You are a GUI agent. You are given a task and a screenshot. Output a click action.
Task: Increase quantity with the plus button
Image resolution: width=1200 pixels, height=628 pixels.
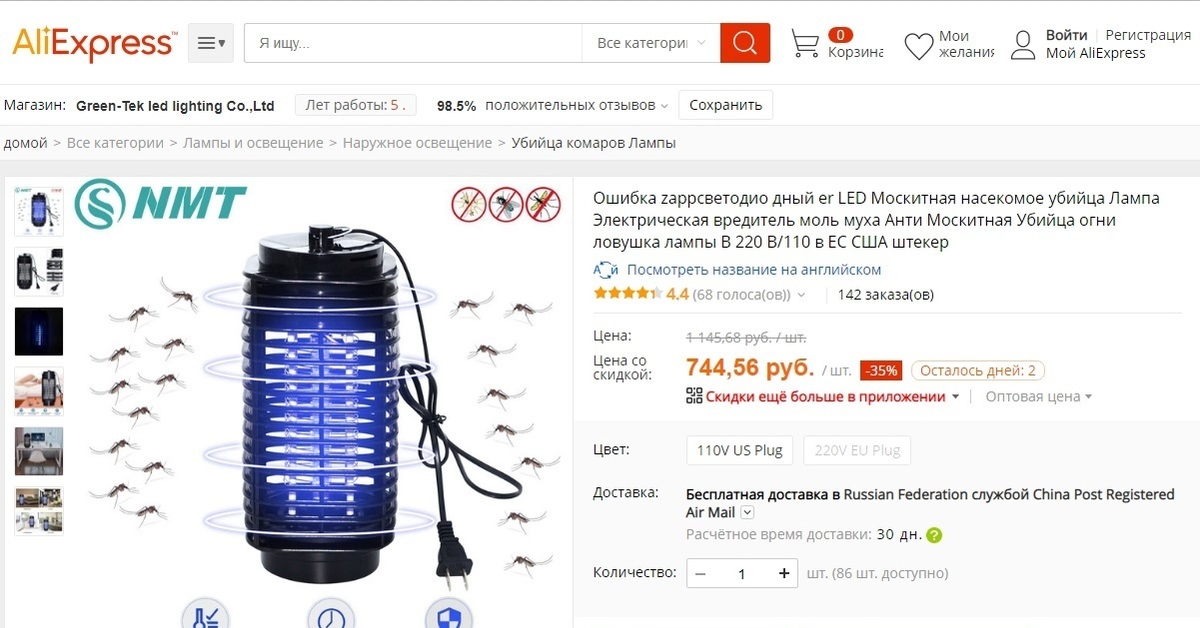(x=784, y=573)
